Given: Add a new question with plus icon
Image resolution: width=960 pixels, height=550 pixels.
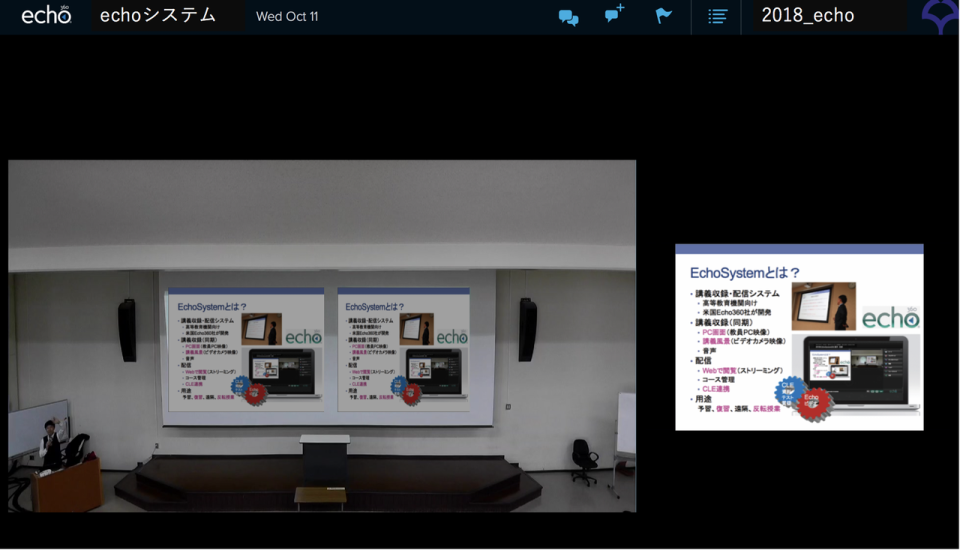Looking at the screenshot, I should 614,13.
